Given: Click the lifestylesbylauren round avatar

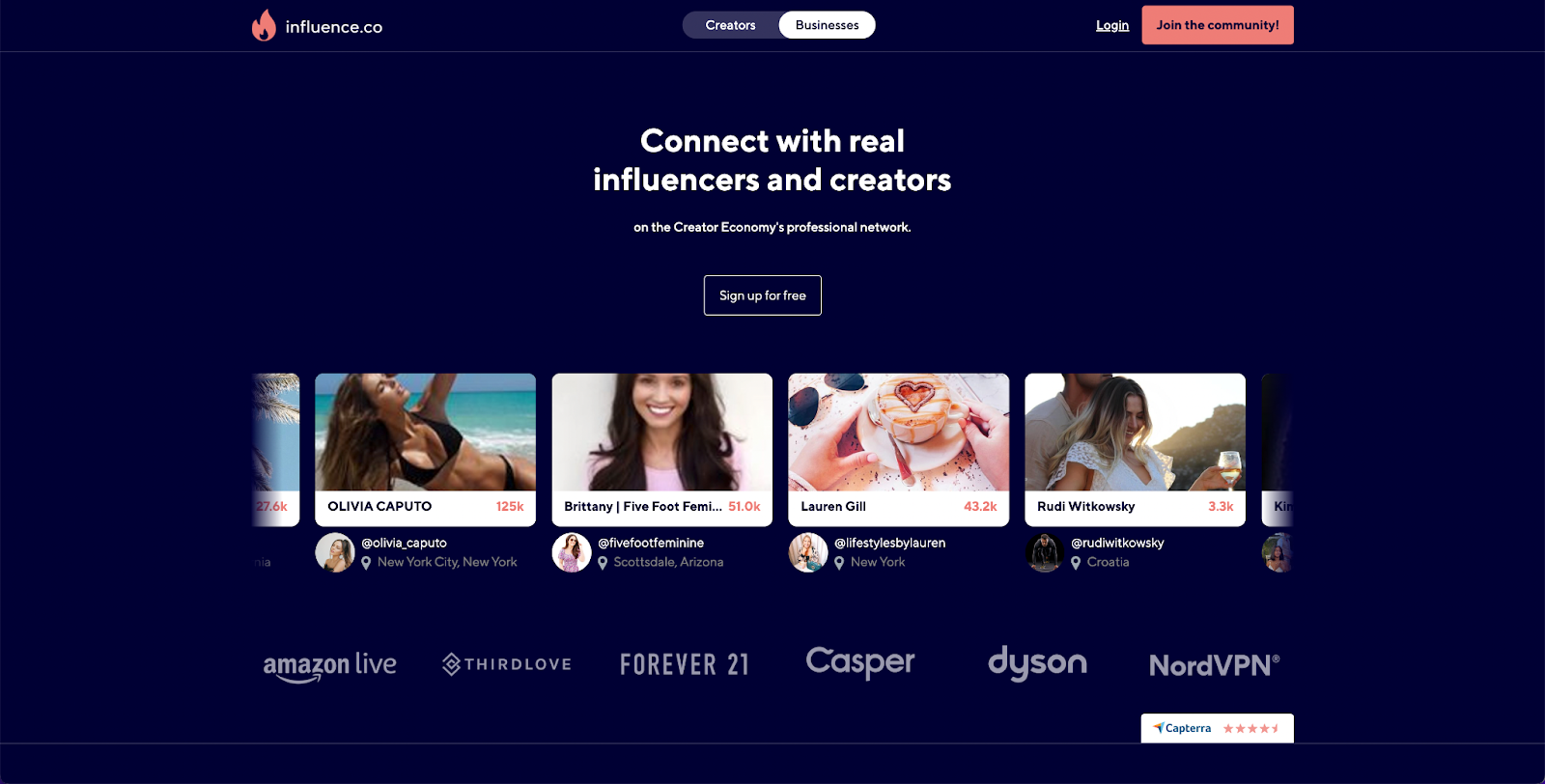Looking at the screenshot, I should (808, 552).
